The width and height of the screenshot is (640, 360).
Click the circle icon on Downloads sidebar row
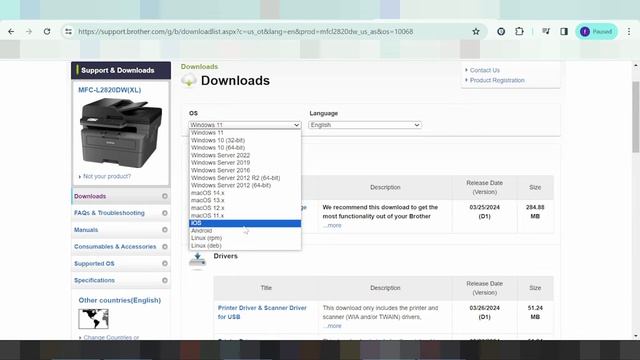[x=165, y=196]
